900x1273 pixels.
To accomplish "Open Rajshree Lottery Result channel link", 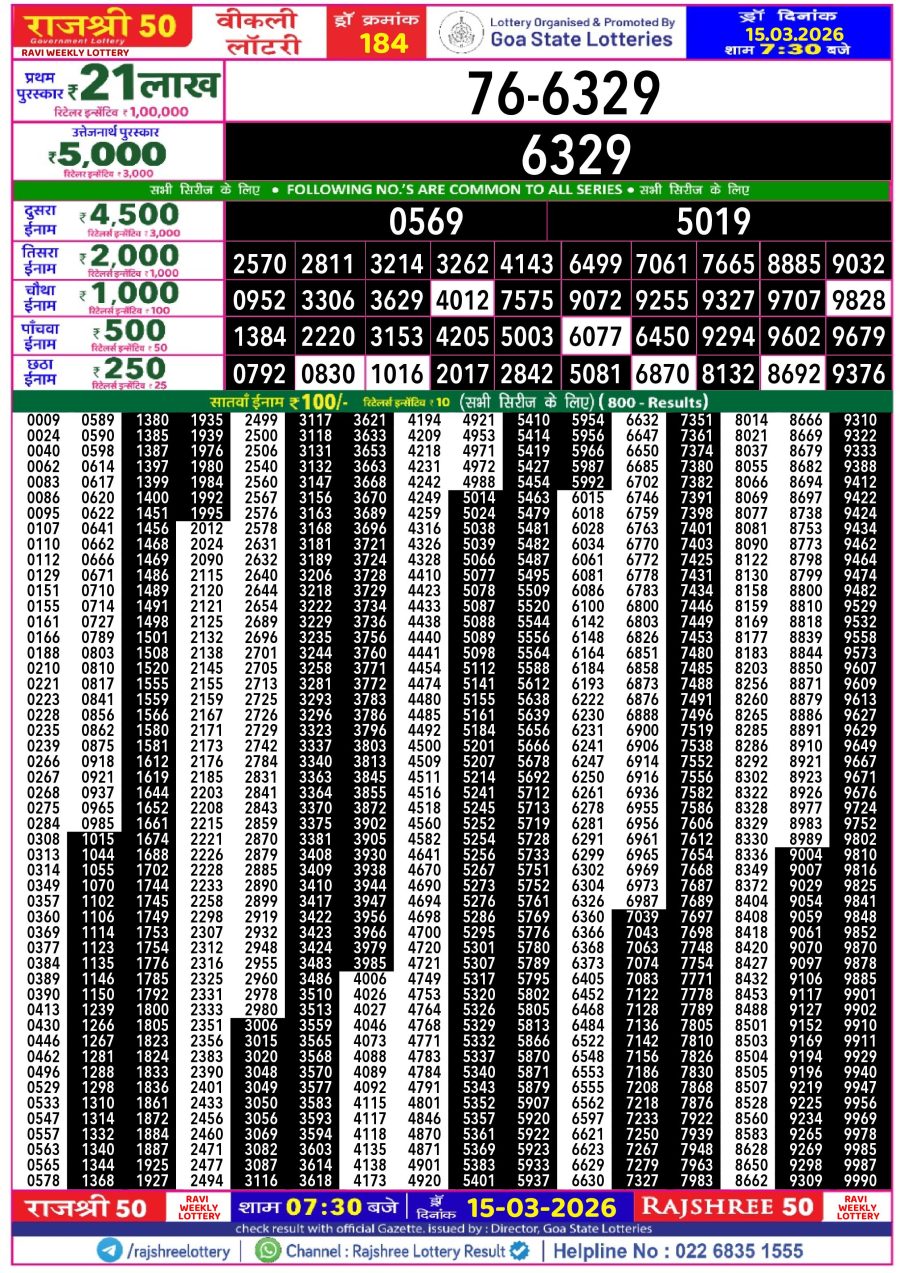I will tap(395, 1251).
